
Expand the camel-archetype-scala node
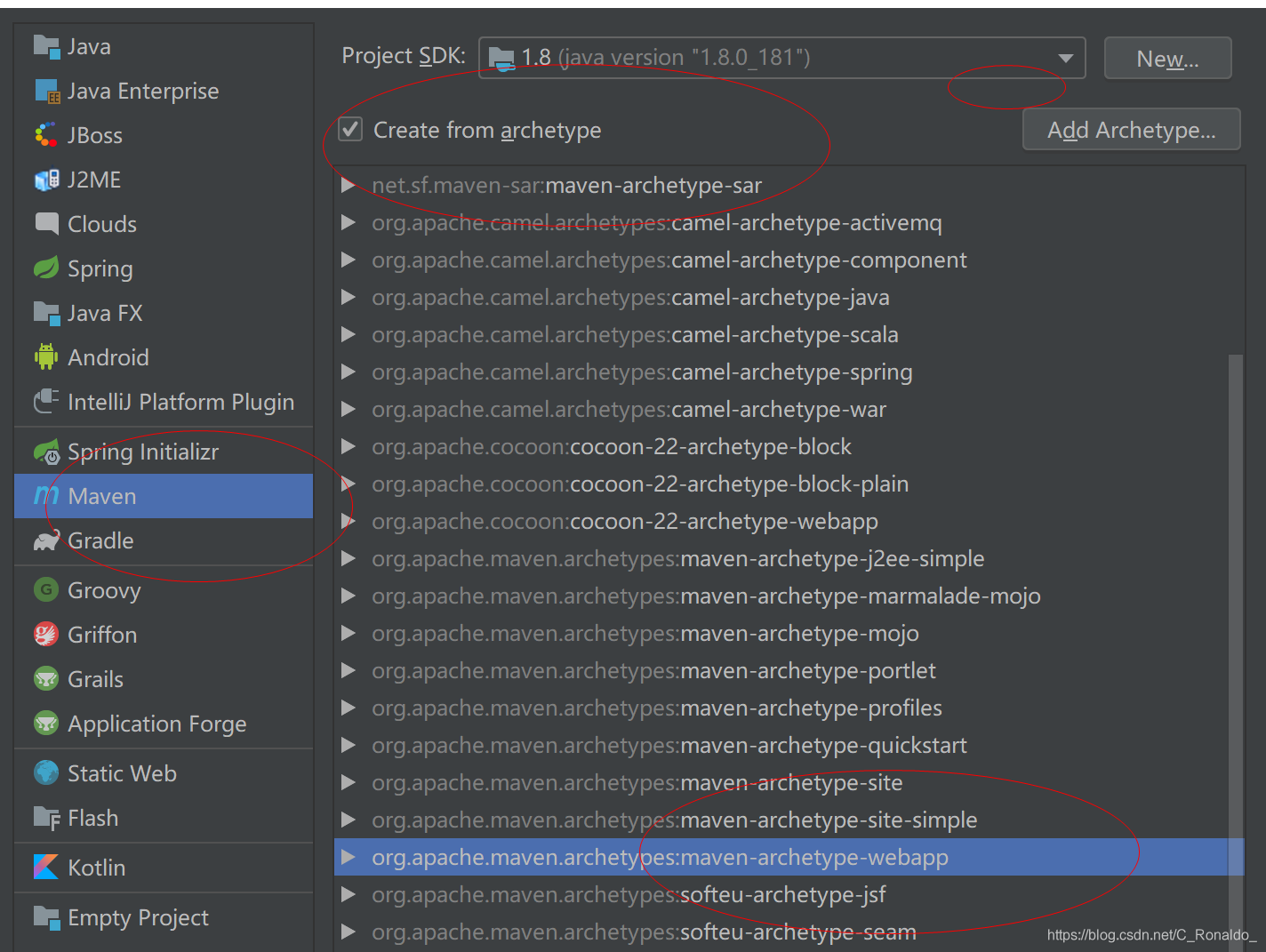tap(349, 335)
